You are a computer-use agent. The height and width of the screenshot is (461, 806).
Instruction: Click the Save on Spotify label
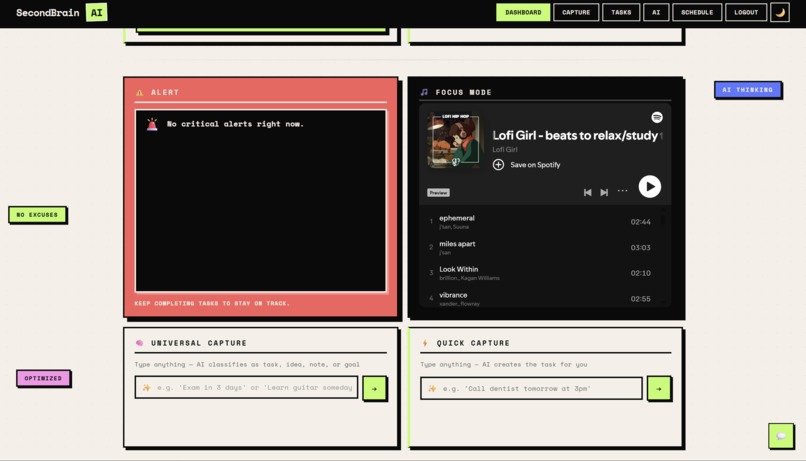click(535, 165)
